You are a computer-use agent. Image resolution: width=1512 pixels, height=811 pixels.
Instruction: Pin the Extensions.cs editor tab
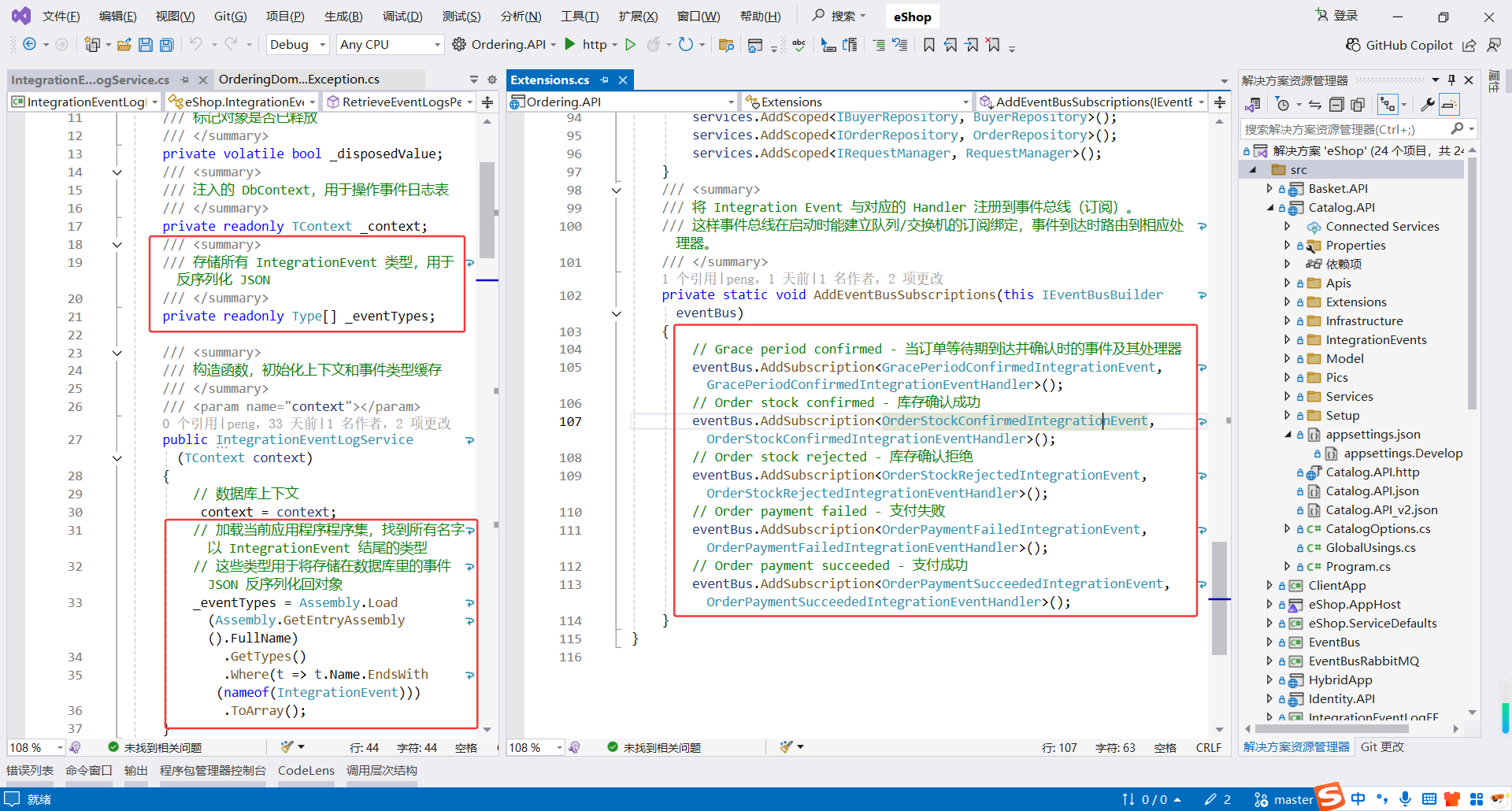pyautogui.click(x=605, y=80)
